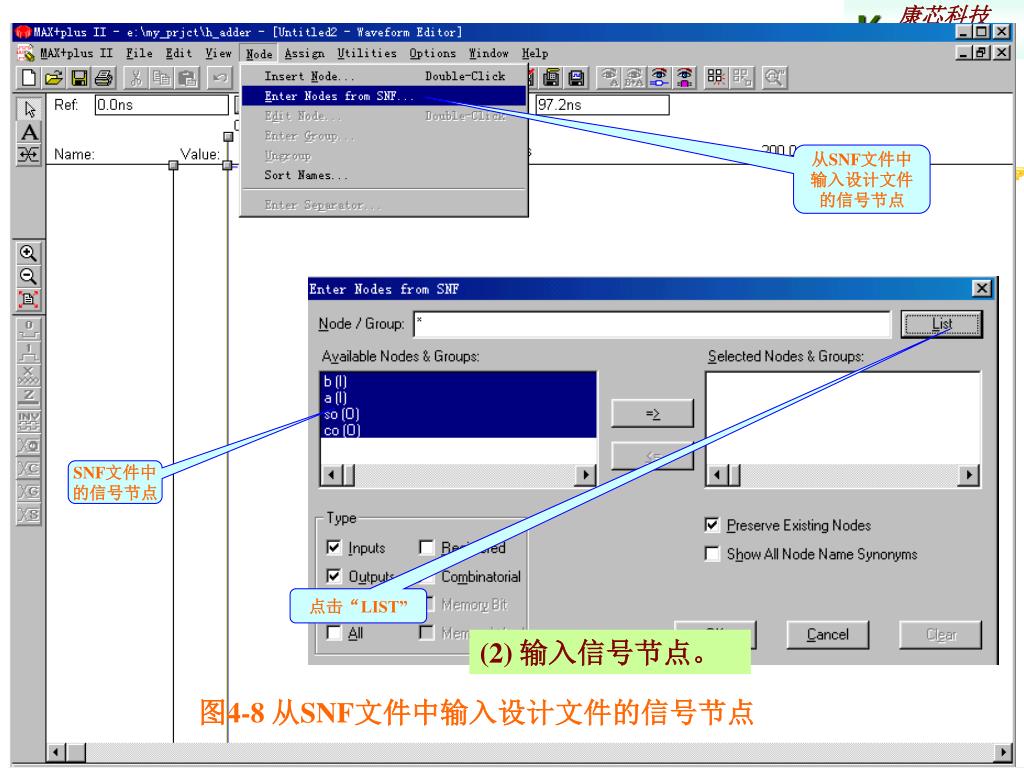Click the 97.2ns time field

click(602, 104)
